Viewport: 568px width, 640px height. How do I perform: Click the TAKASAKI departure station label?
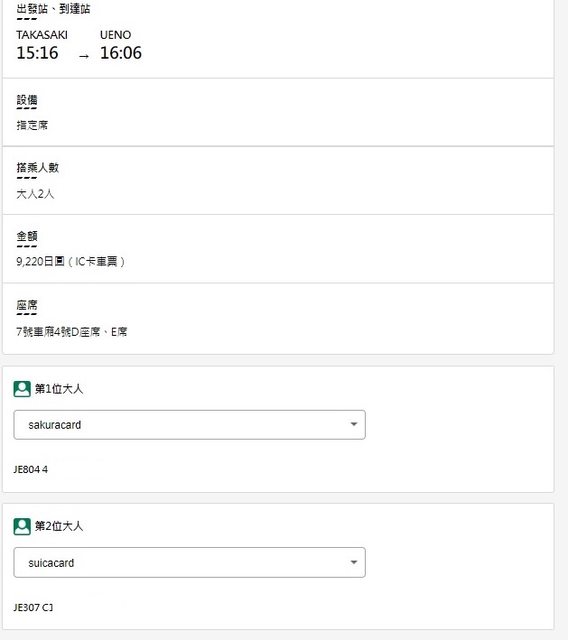click(42, 35)
